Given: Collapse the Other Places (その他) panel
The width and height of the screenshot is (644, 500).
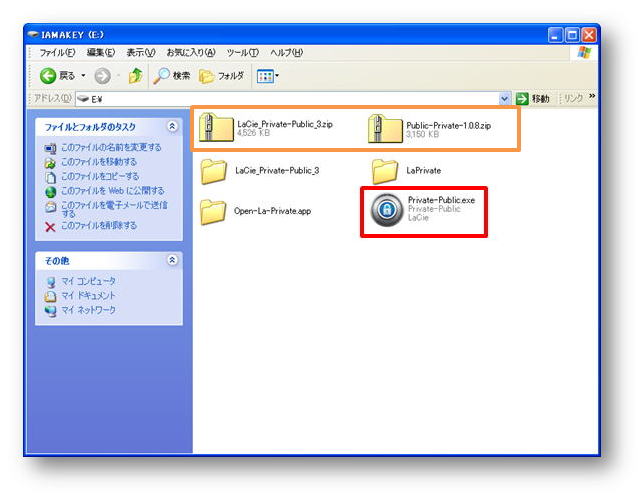Looking at the screenshot, I should pyautogui.click(x=172, y=260).
